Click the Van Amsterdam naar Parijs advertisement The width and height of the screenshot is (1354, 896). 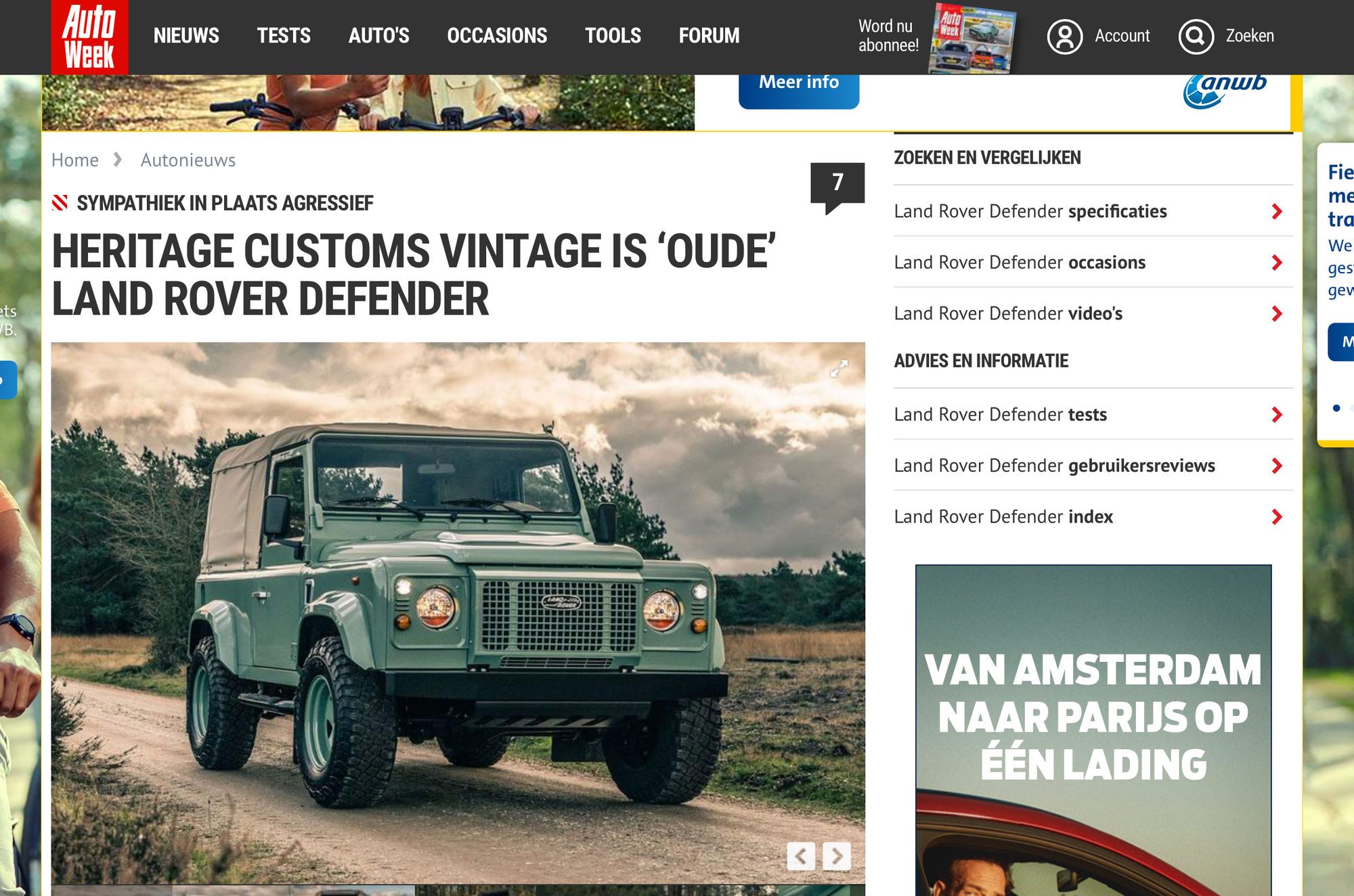[x=1093, y=730]
